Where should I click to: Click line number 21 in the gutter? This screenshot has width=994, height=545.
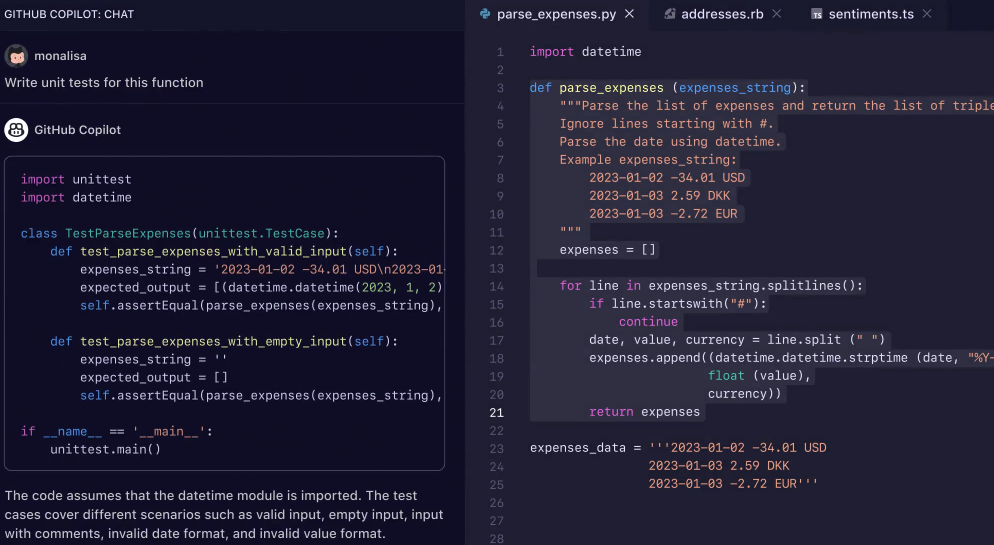click(x=497, y=412)
